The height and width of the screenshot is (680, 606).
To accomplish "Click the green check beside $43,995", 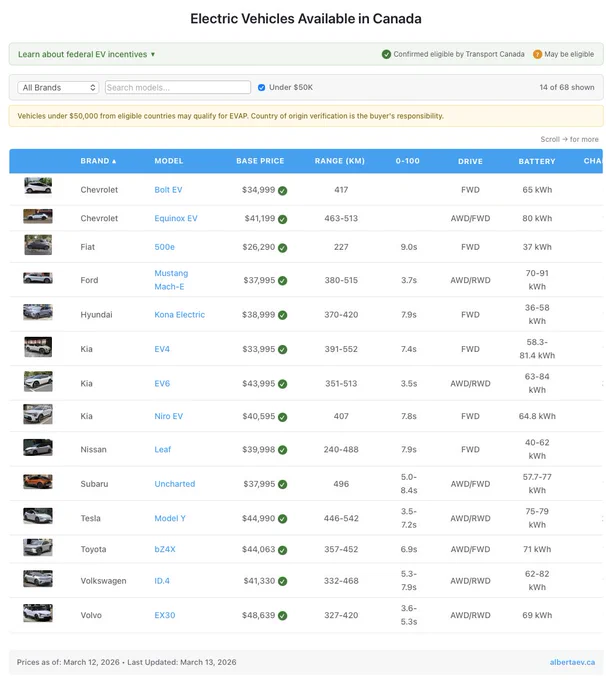I will coord(282,384).
